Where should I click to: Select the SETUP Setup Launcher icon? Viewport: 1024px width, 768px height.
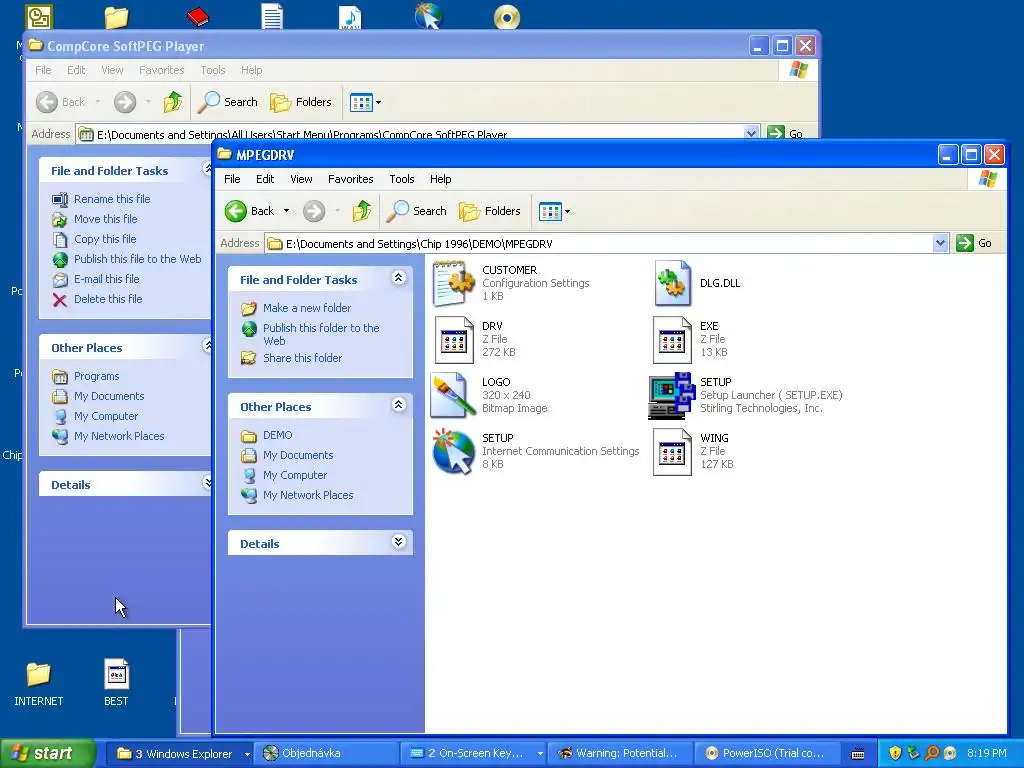point(672,395)
